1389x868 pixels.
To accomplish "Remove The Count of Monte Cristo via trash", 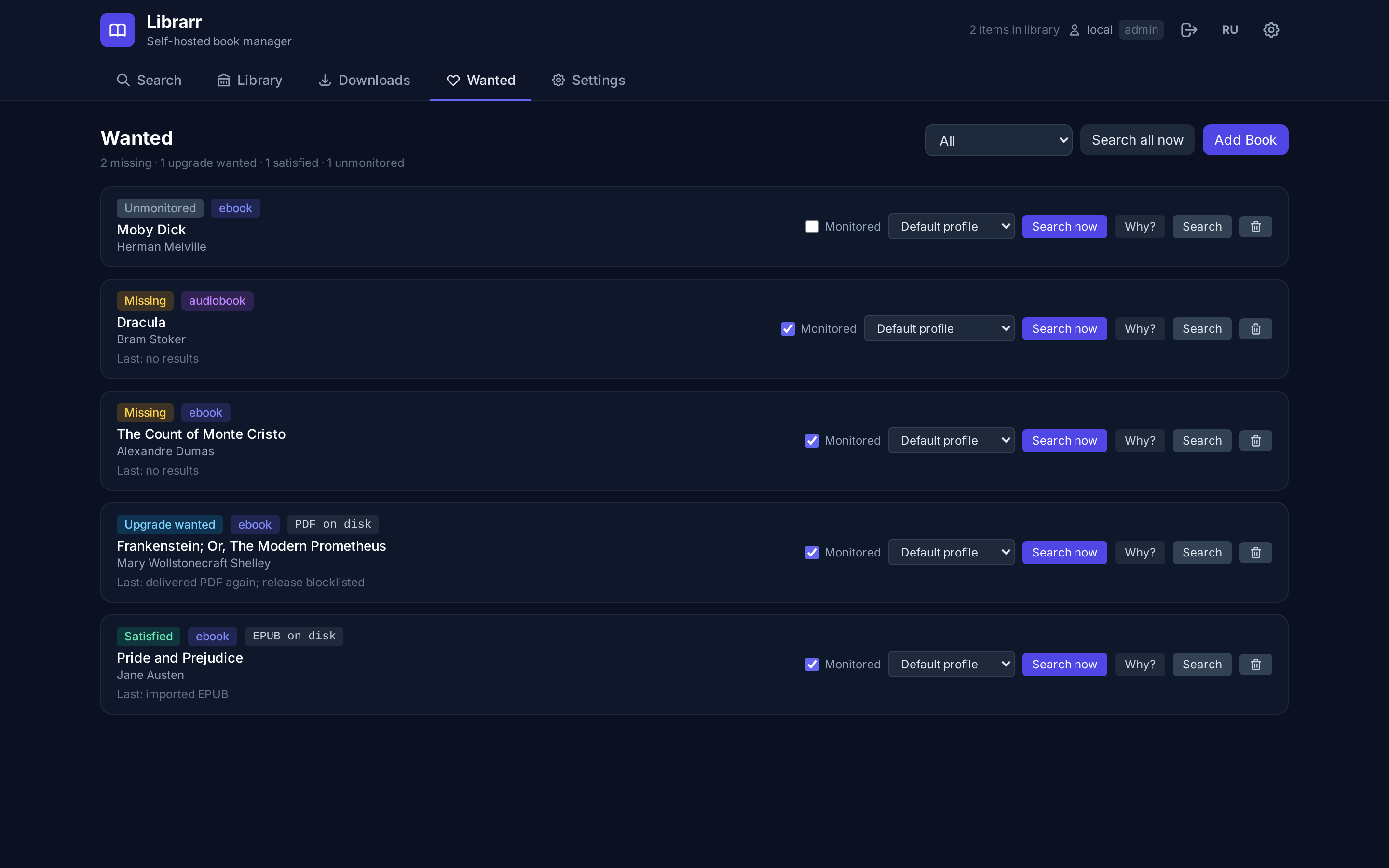I will [1255, 441].
